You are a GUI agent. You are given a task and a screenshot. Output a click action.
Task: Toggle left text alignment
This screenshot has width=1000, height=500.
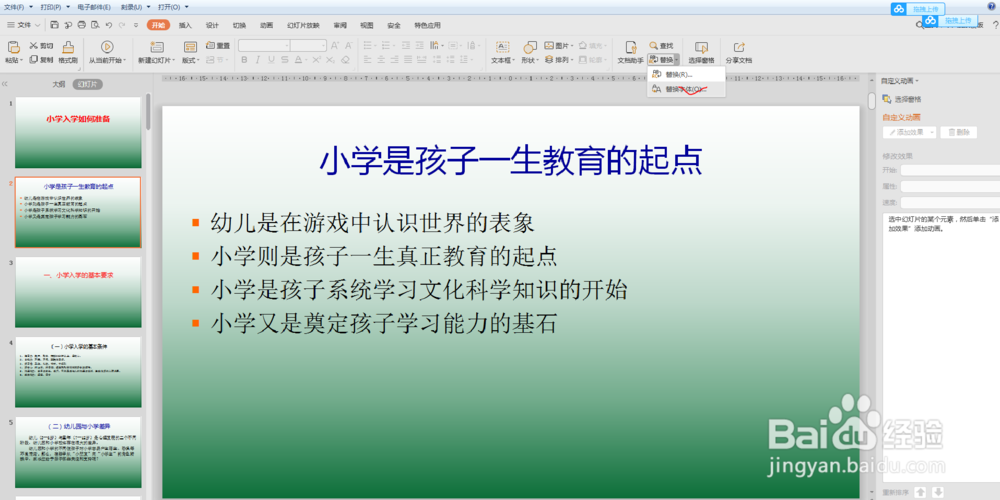tap(368, 60)
